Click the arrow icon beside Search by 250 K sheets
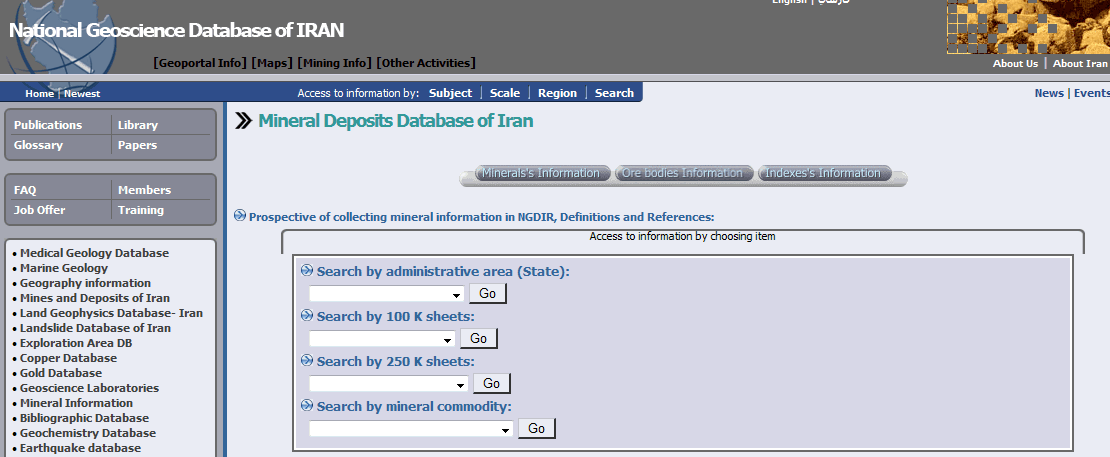Viewport: 1110px width, 457px height. tap(307, 360)
